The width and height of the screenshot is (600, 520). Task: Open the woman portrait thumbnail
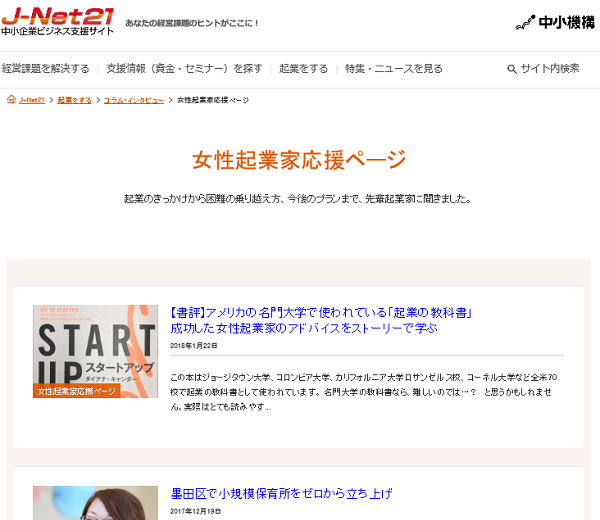[95, 503]
